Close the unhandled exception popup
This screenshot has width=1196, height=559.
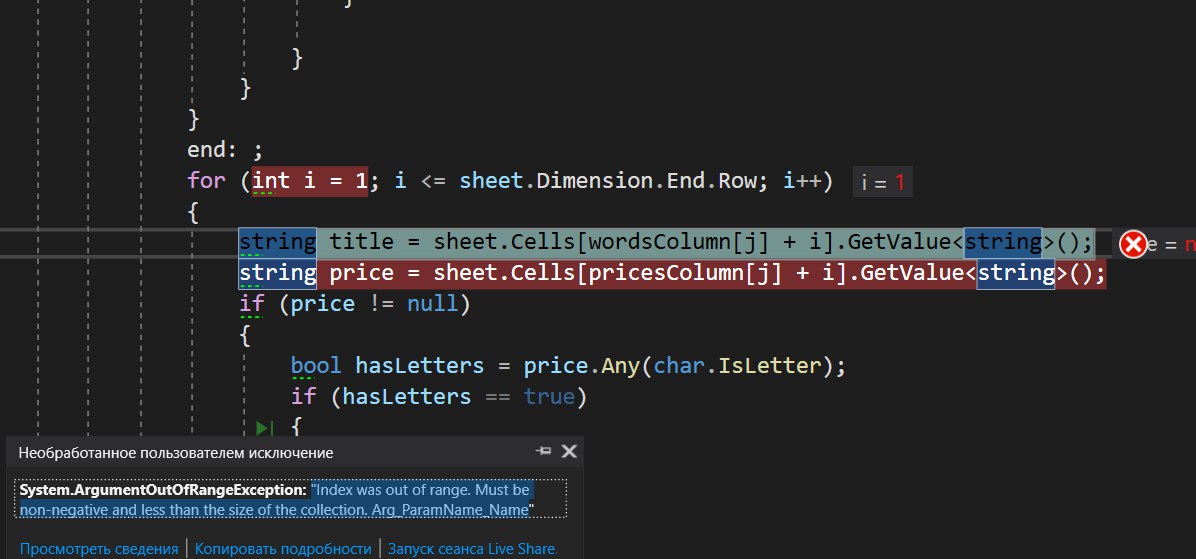click(x=569, y=451)
